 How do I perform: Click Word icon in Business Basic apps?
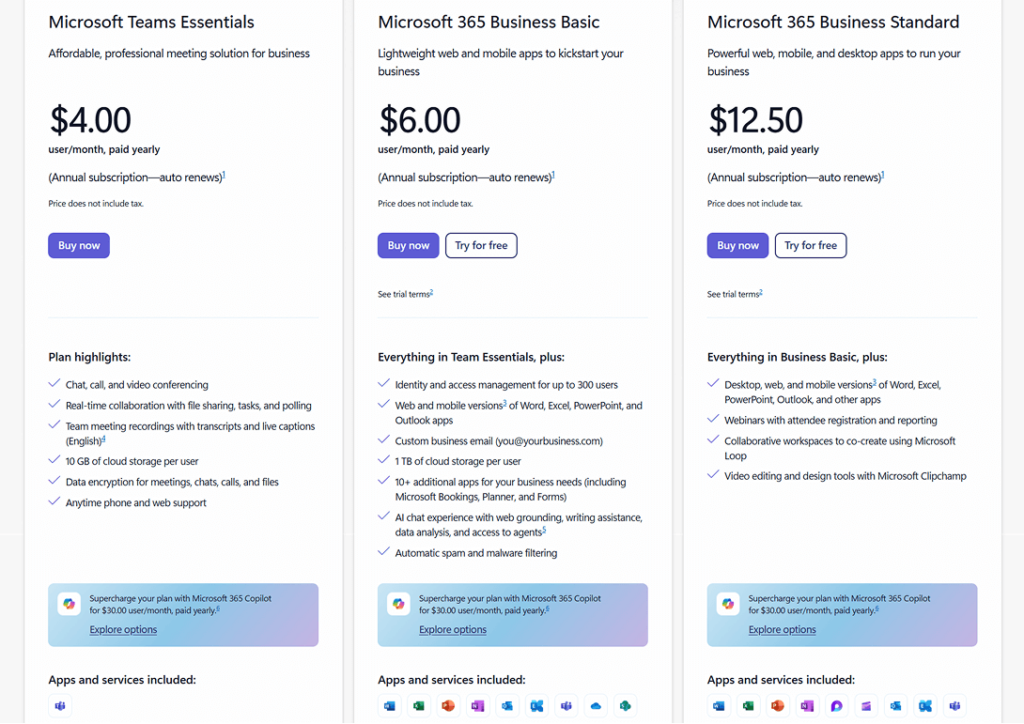point(388,706)
